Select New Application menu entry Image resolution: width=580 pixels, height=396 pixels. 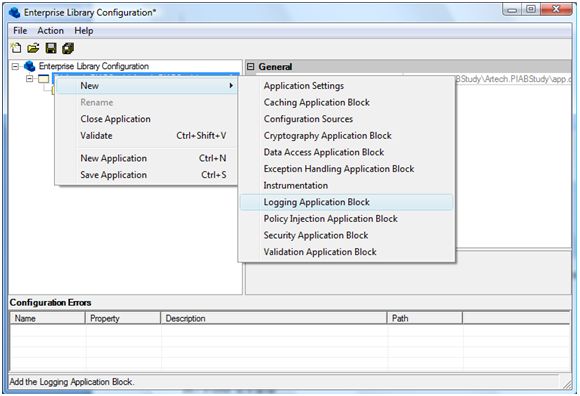point(147,158)
